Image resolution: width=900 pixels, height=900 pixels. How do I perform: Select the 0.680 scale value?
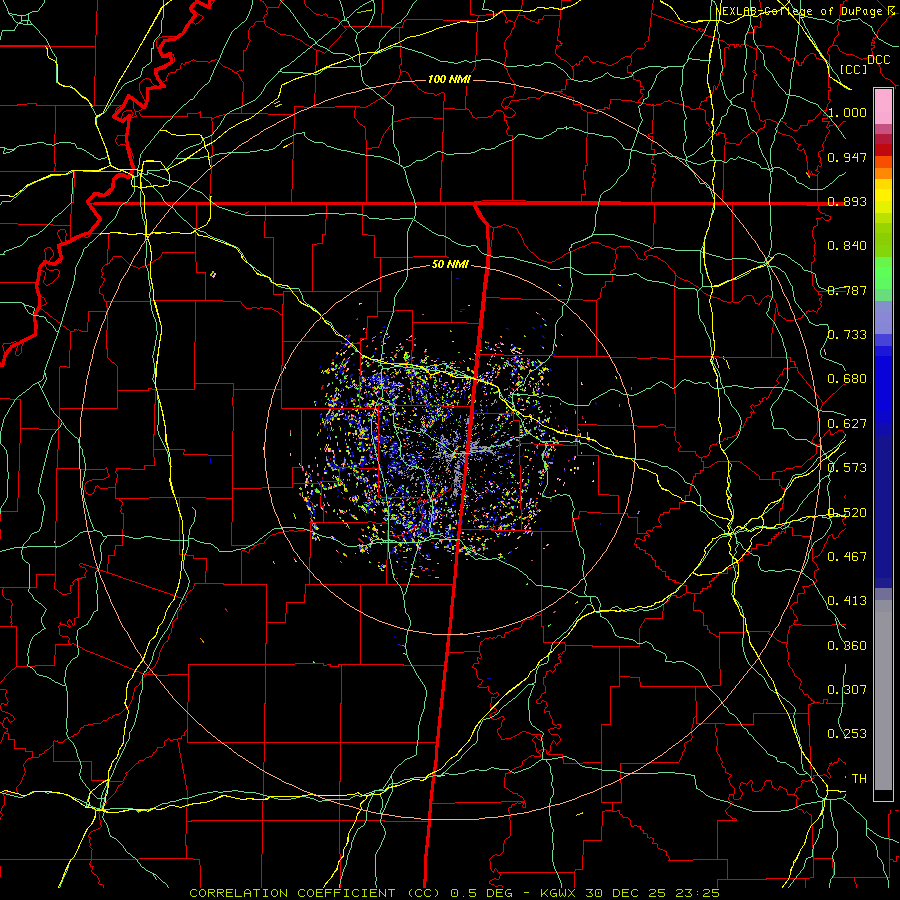(847, 379)
